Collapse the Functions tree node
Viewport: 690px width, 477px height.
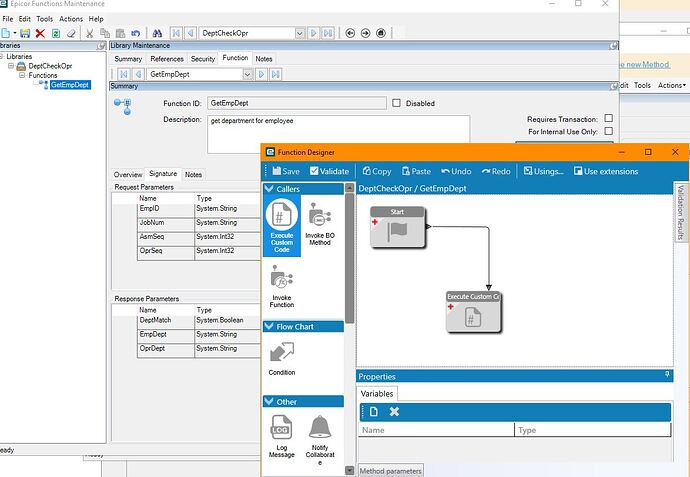coord(22,75)
